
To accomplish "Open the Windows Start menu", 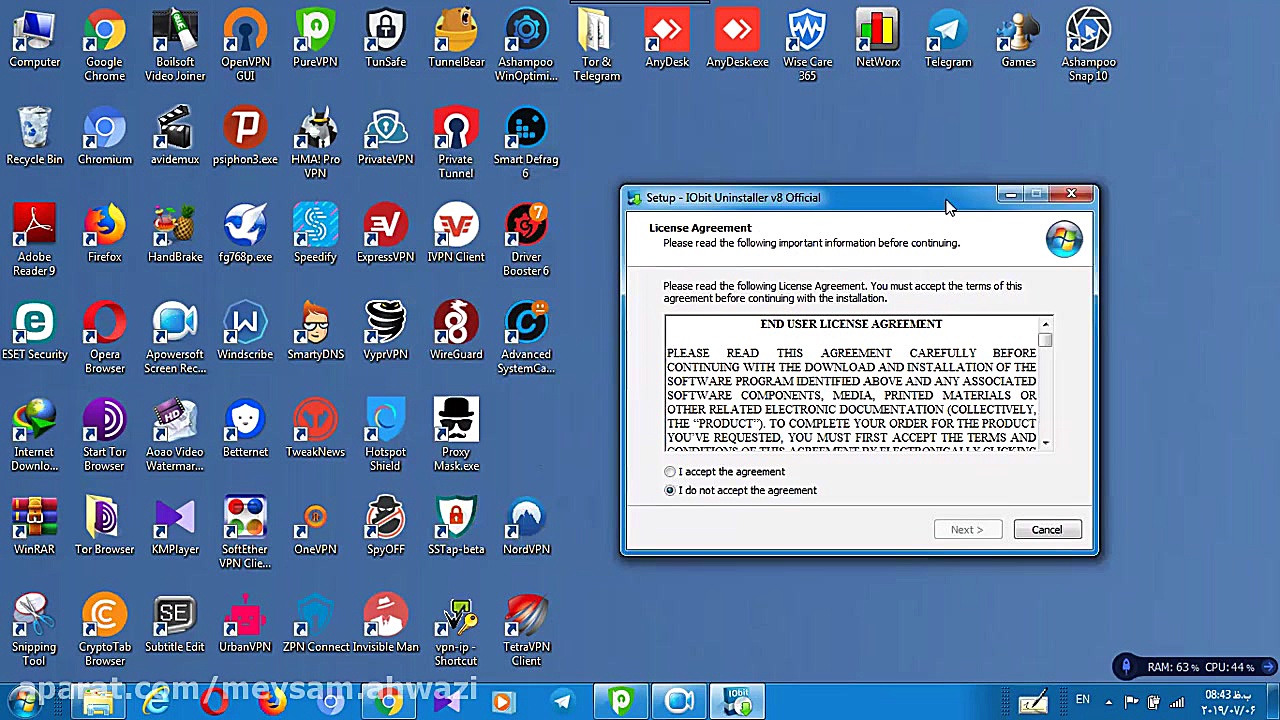I will point(22,702).
